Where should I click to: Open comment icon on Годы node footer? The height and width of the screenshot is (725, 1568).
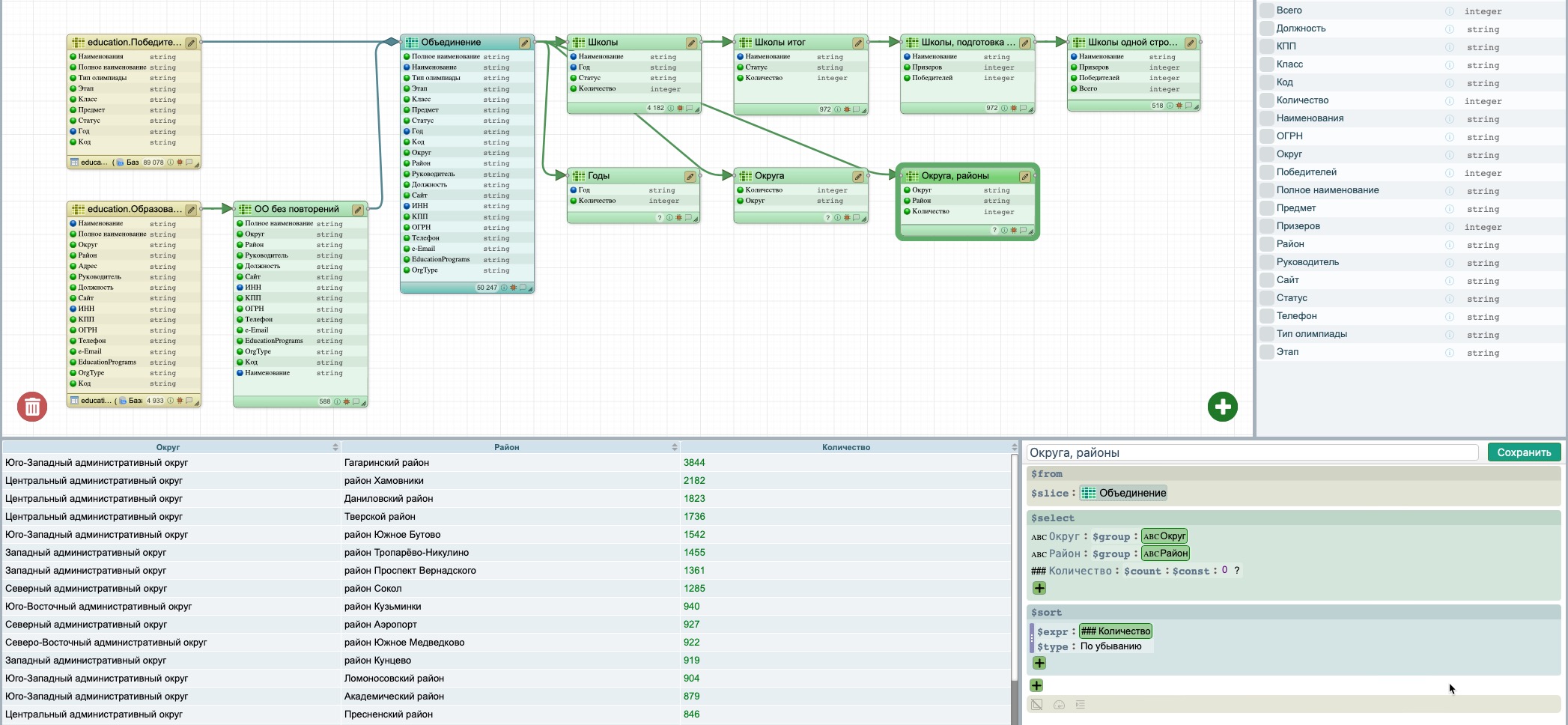click(689, 218)
